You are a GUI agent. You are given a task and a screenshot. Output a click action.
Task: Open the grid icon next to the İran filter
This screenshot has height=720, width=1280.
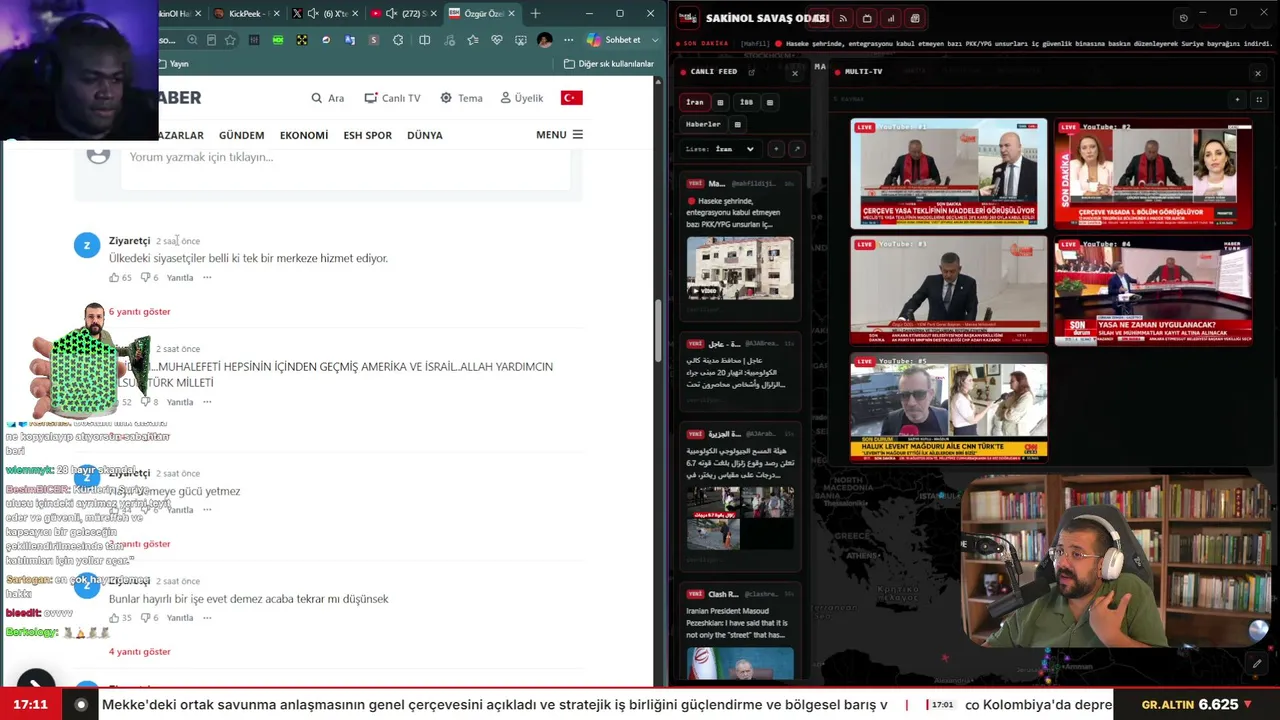click(720, 102)
